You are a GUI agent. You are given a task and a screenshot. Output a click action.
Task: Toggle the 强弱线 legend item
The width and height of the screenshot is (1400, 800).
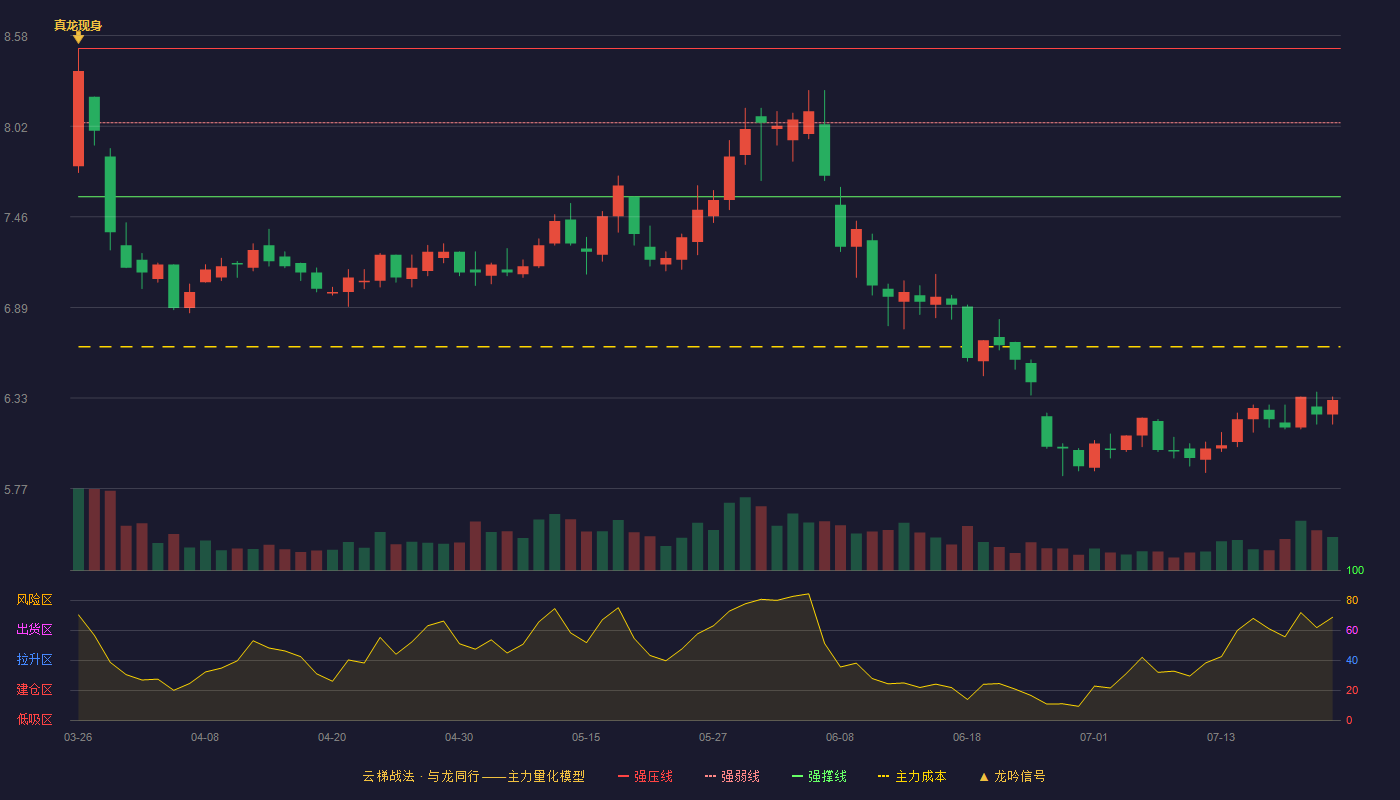(x=732, y=776)
